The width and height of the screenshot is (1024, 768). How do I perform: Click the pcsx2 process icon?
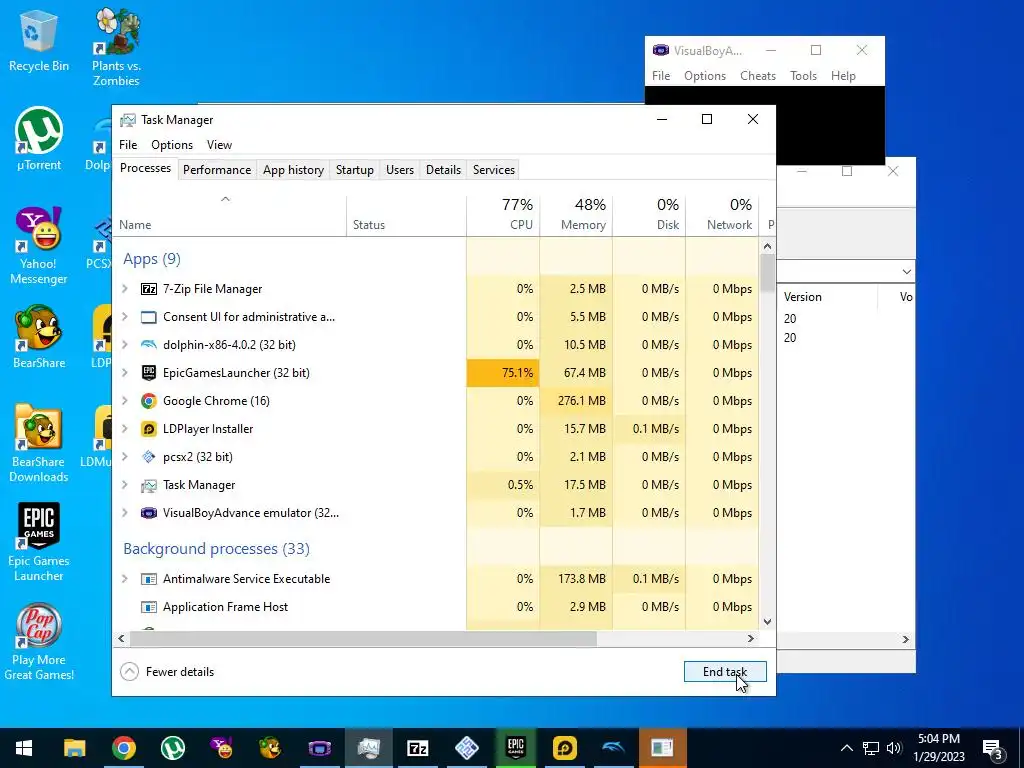click(149, 457)
